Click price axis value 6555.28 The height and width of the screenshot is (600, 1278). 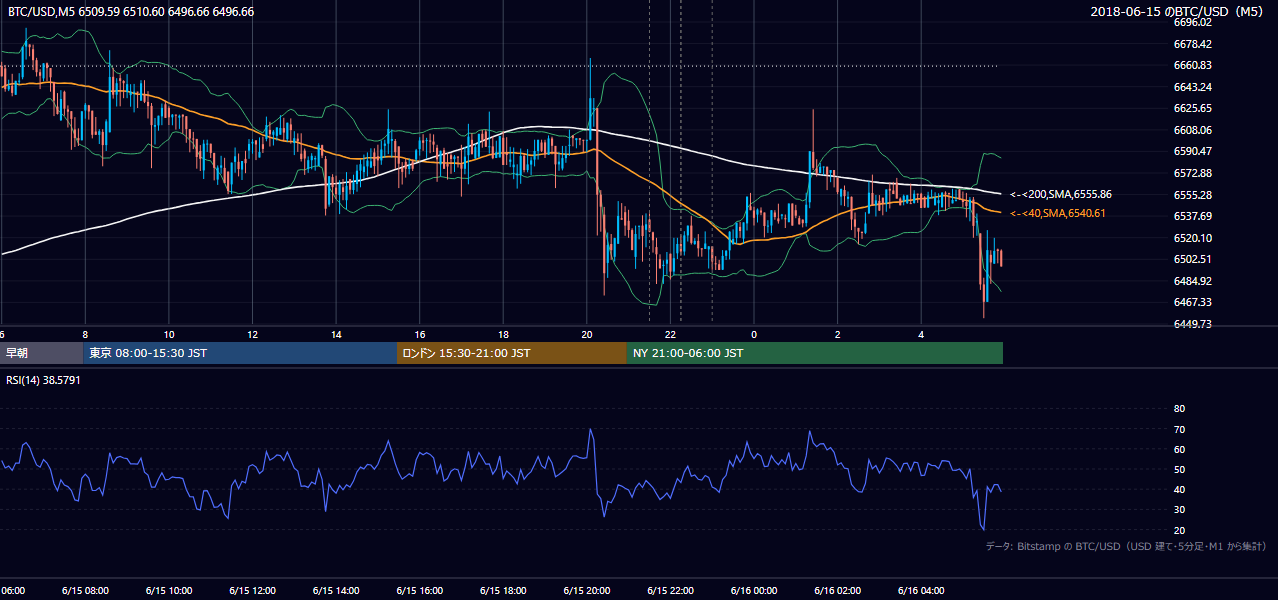click(x=1193, y=195)
